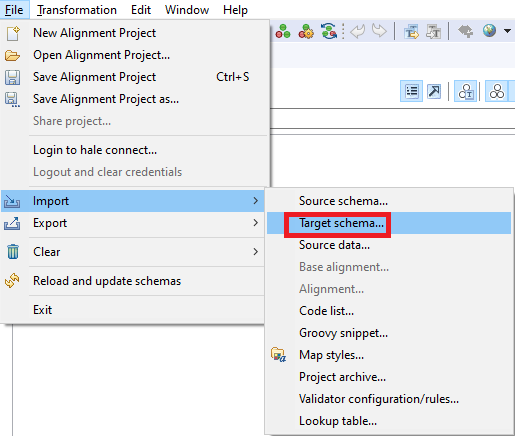Click the Ctrl+S shortcut text
Screen dimensions: 515x436
click(233, 77)
